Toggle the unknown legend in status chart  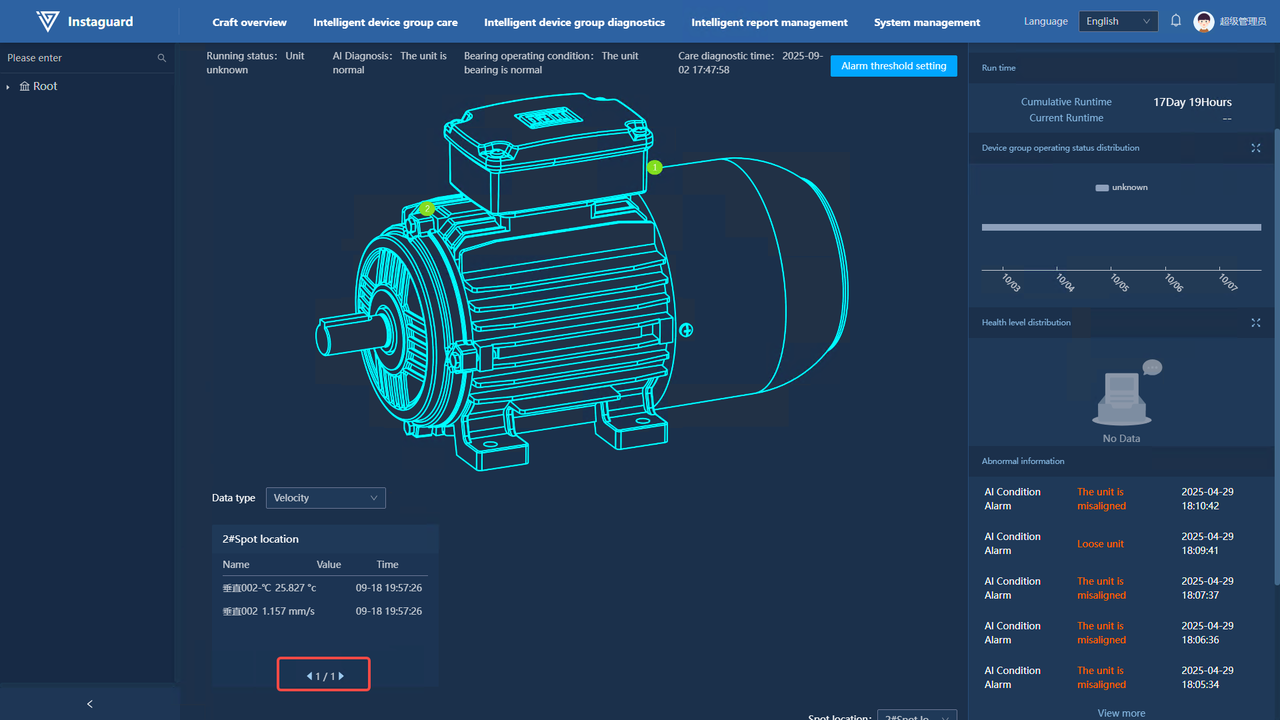(x=1121, y=188)
